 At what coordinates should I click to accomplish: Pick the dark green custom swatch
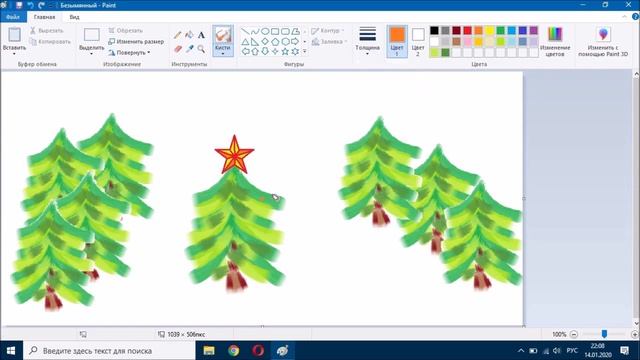[445, 52]
